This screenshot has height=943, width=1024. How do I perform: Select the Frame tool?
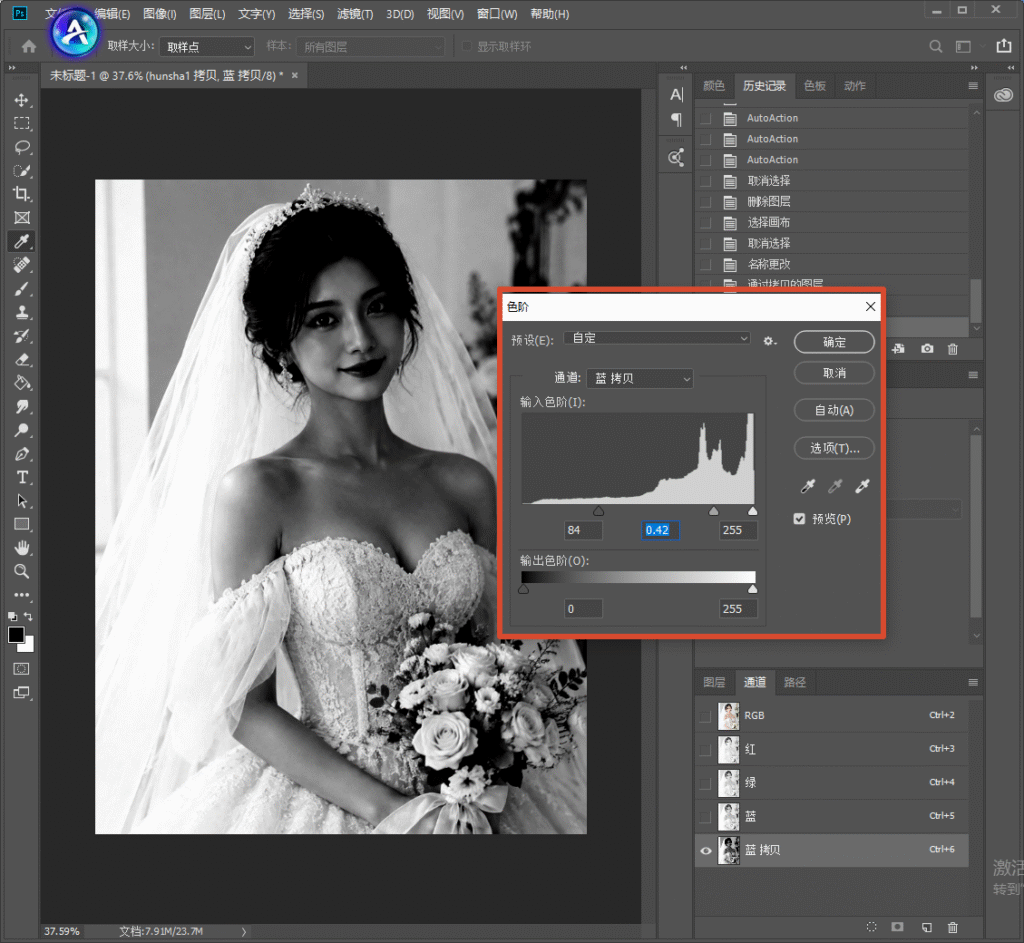(x=22, y=217)
